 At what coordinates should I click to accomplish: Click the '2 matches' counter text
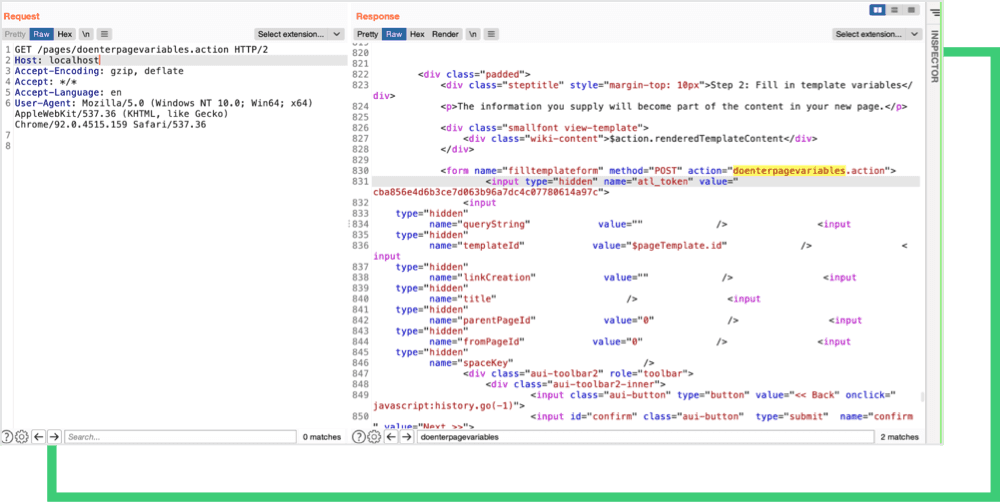coord(899,437)
